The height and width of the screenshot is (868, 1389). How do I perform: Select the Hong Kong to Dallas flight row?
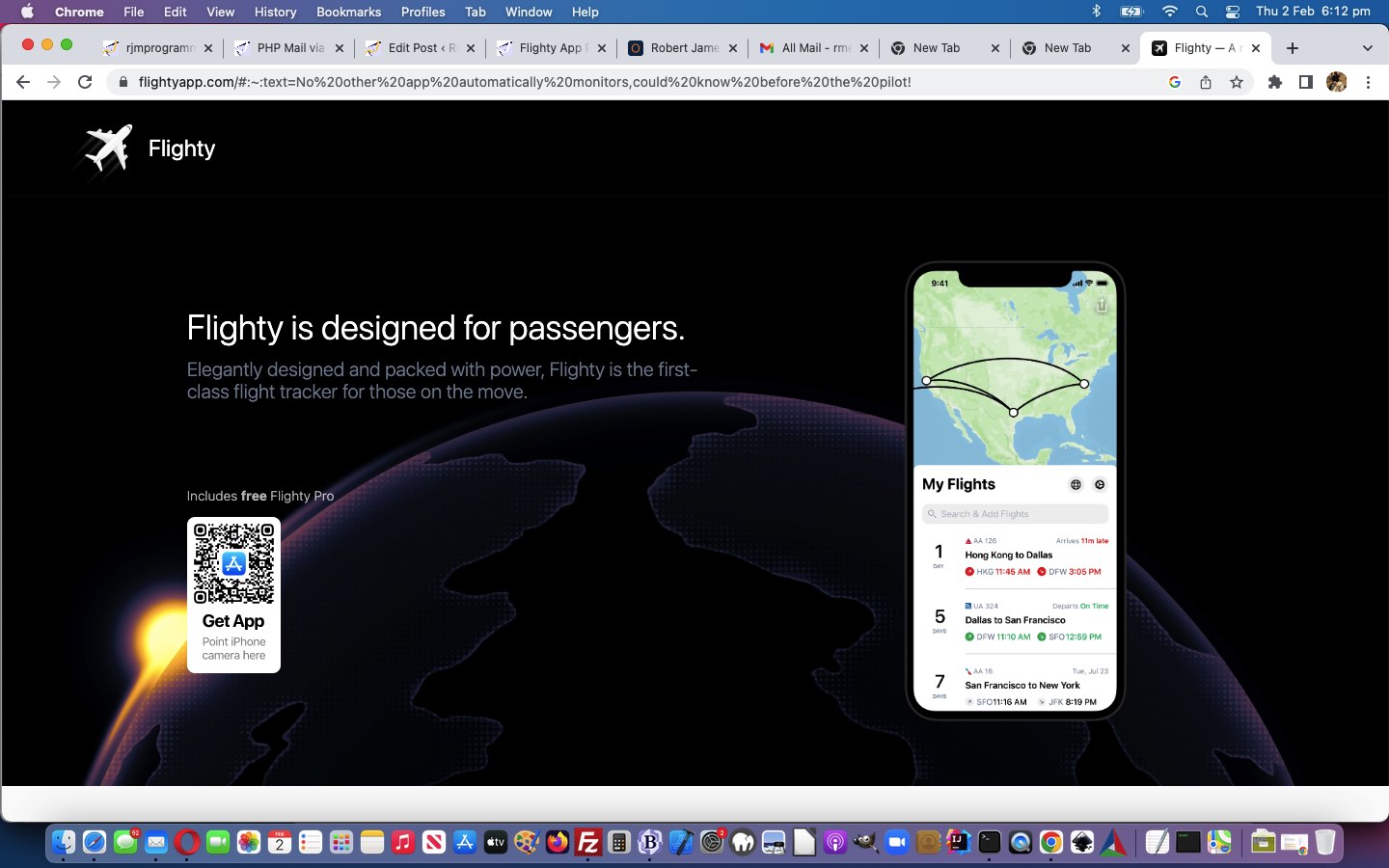tap(1015, 556)
